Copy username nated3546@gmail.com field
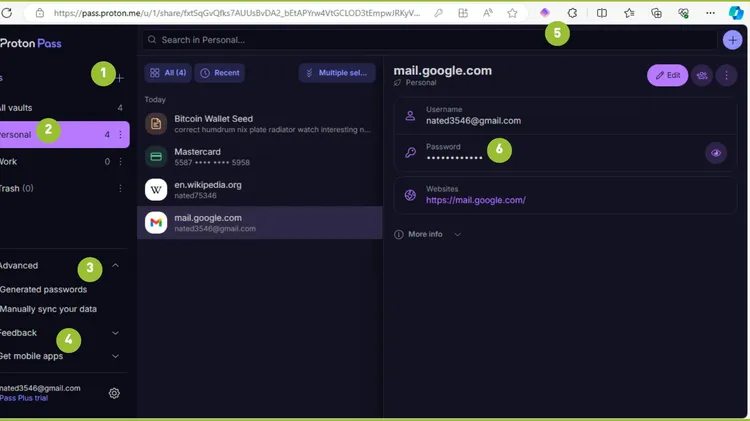The image size is (750, 421). (x=565, y=116)
